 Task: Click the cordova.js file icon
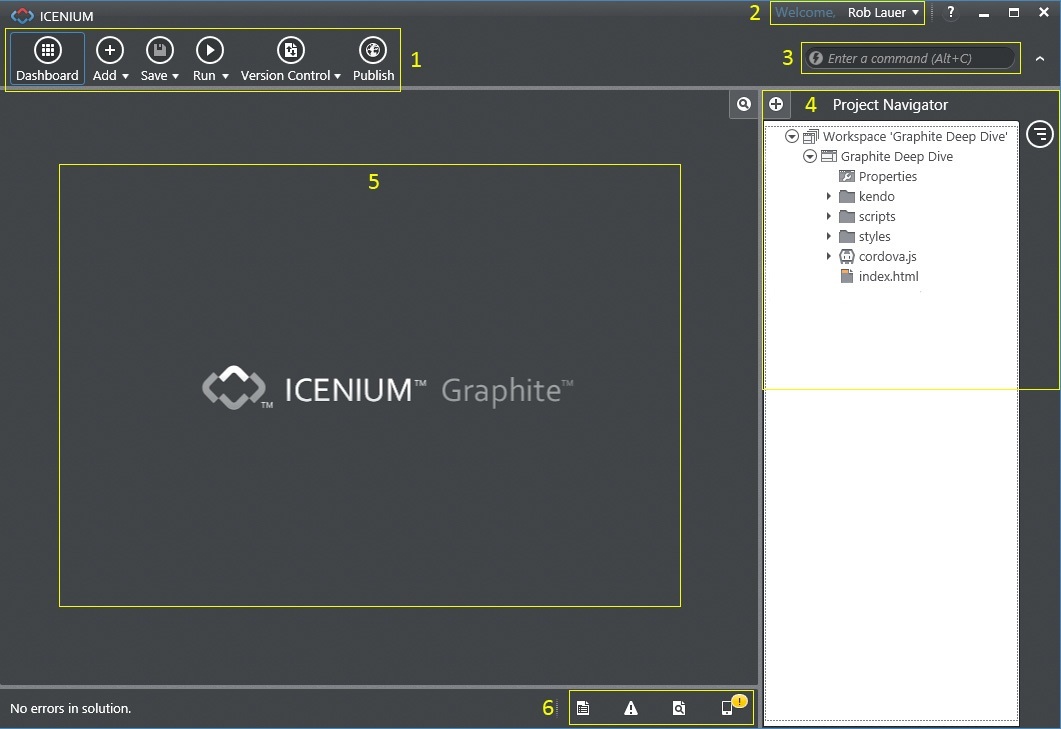coord(846,257)
